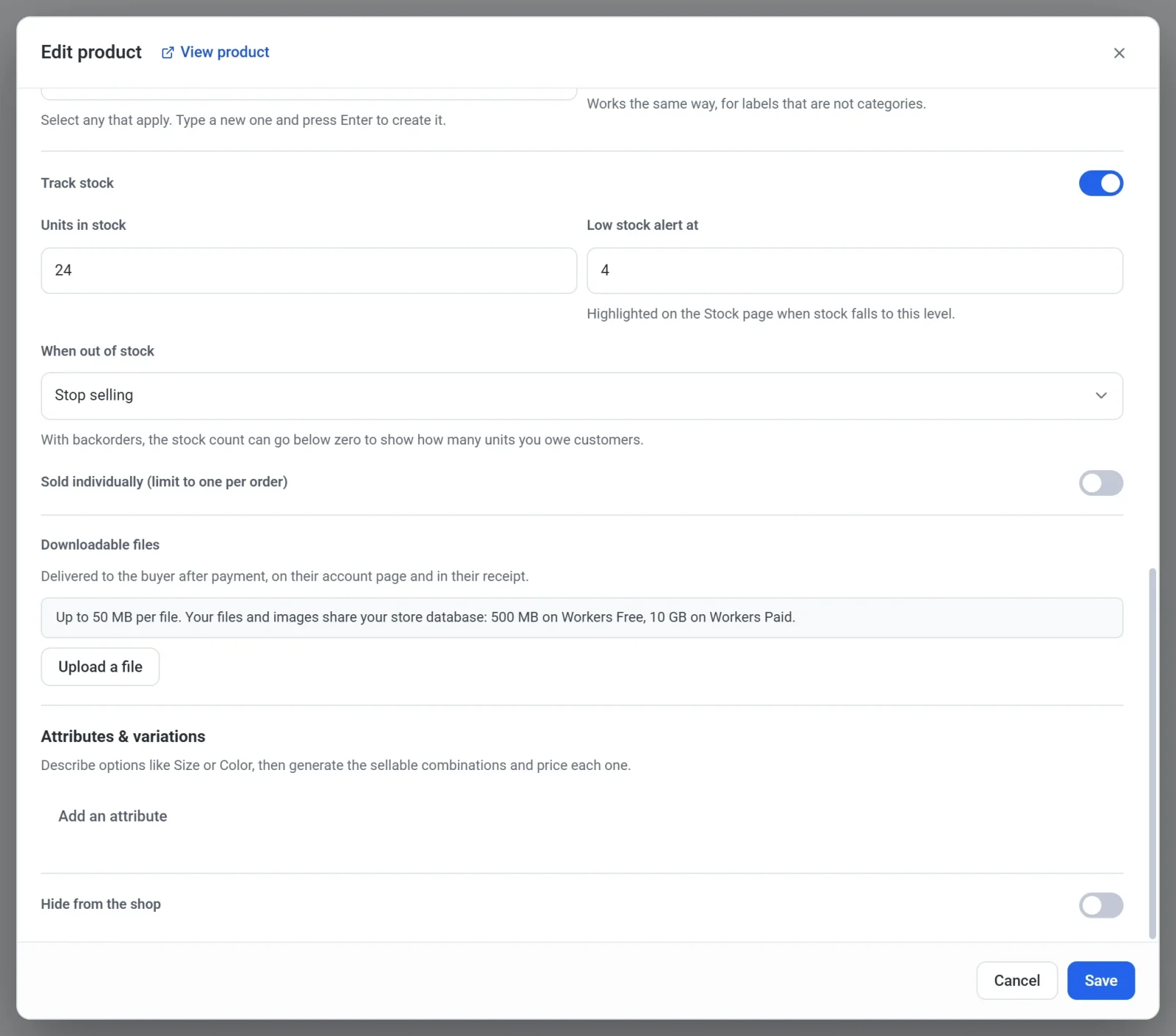Cancel editing the product
Image resolution: width=1176 pixels, height=1036 pixels.
(x=1017, y=981)
